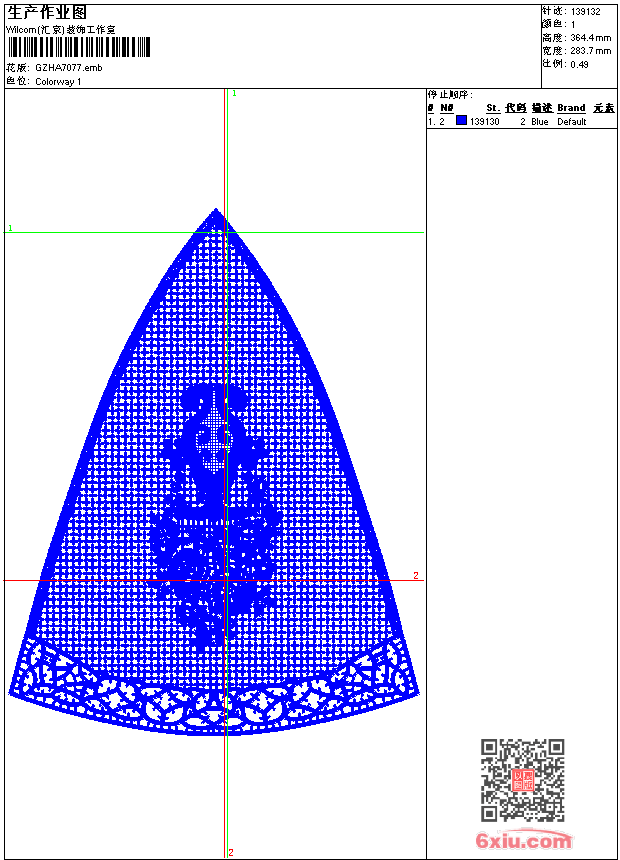620x860 pixels.
Task: Click the red marker 2 on right side
Action: coord(416,576)
